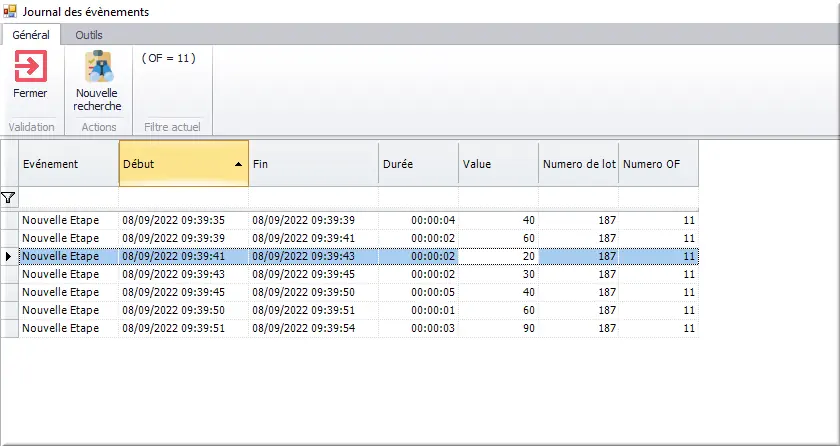This screenshot has width=840, height=446.
Task: Click start time 08/09/2022 09:39:43
Action: coord(174,274)
